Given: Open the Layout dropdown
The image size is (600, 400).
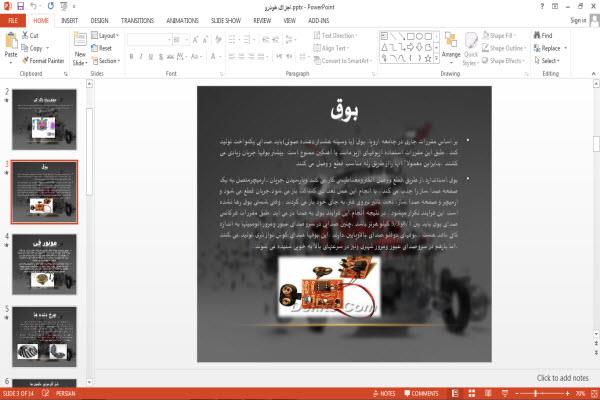Looking at the screenshot, I should [105, 36].
